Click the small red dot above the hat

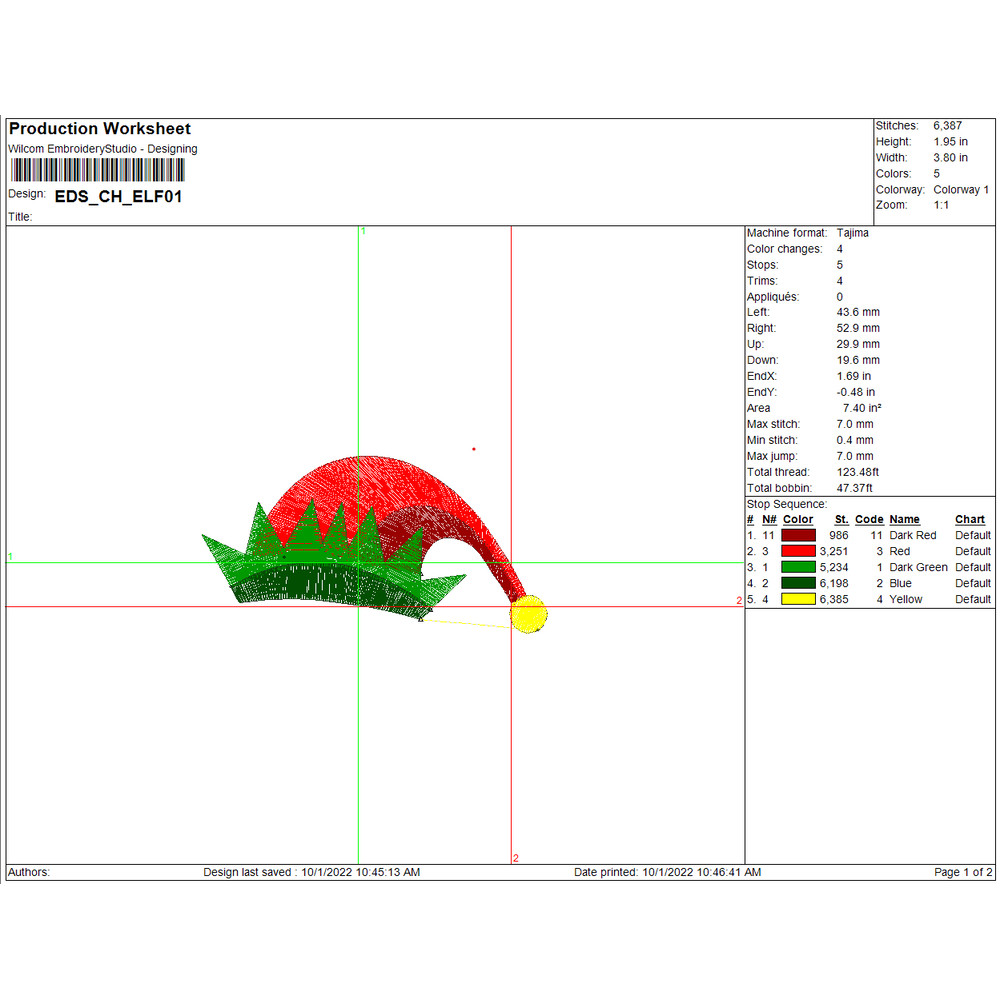[x=474, y=449]
